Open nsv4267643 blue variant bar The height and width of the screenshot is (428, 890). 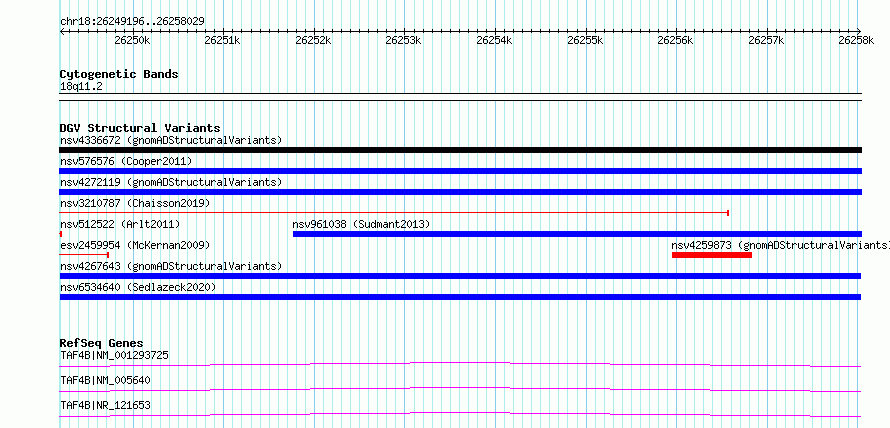(460, 276)
